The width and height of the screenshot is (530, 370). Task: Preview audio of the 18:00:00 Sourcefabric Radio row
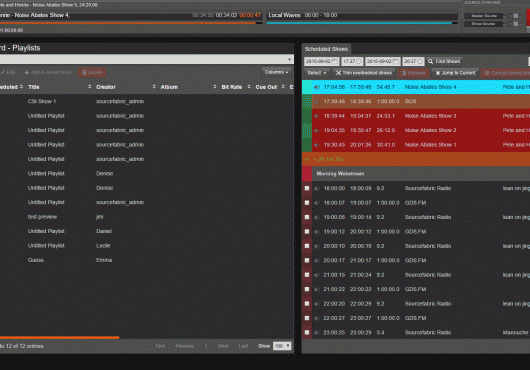[x=317, y=188]
